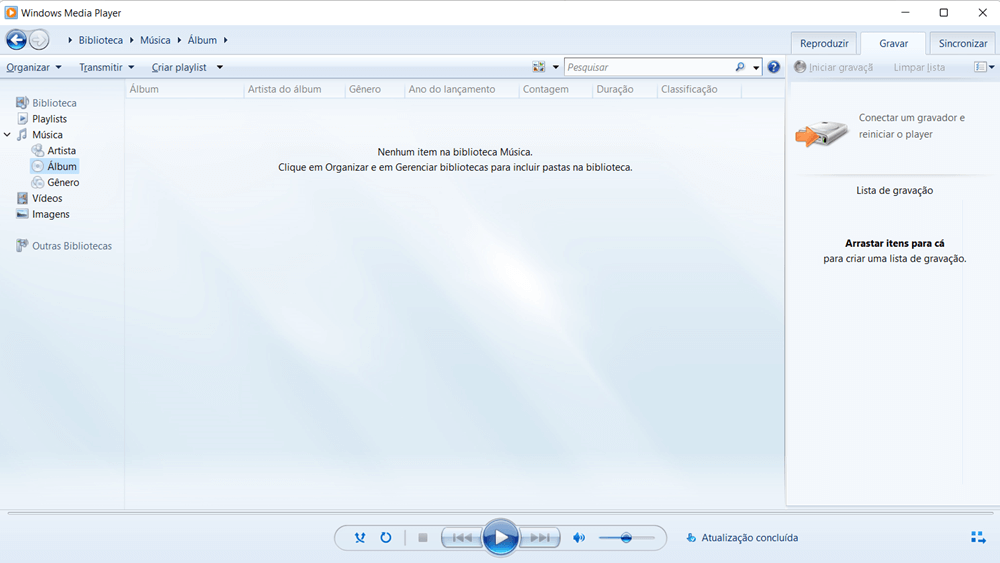Expand the view options dropdown arrow
1000x563 pixels.
coord(555,67)
